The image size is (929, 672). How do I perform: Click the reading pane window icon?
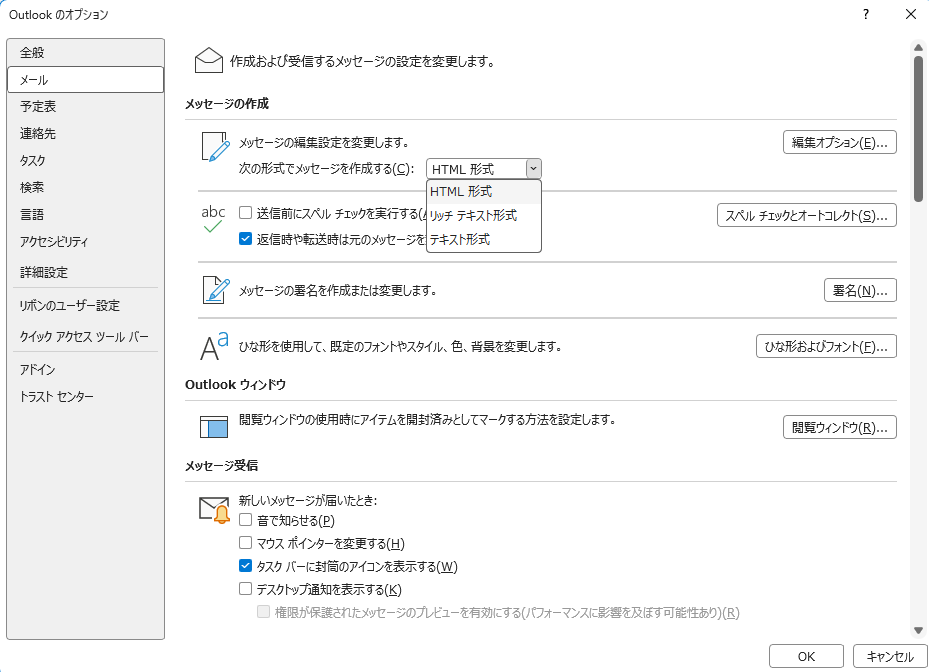pyautogui.click(x=214, y=427)
